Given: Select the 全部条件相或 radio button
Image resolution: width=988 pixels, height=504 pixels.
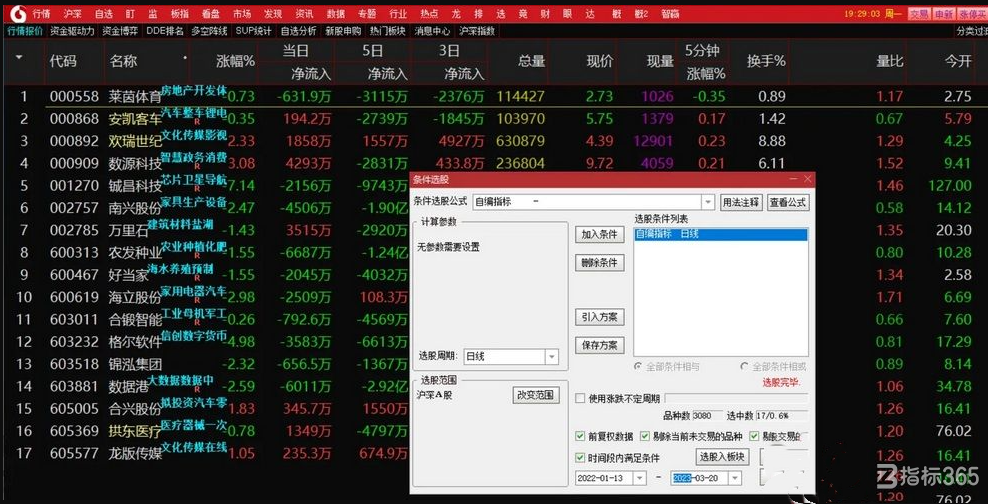Looking at the screenshot, I should tap(745, 366).
